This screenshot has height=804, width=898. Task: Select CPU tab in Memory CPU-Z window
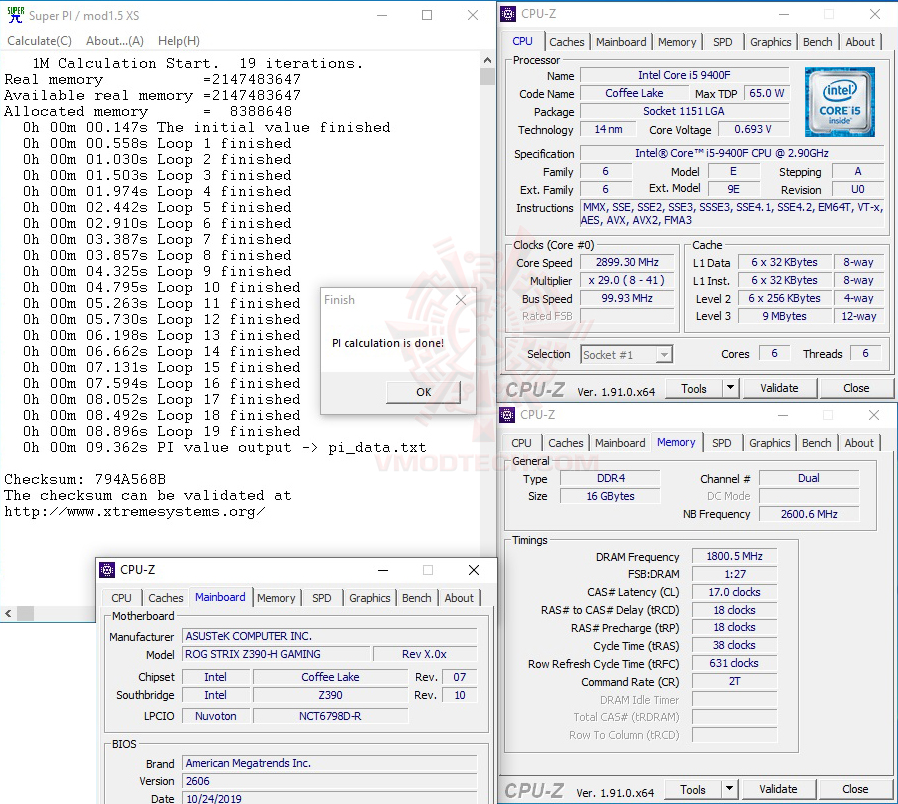[x=521, y=443]
